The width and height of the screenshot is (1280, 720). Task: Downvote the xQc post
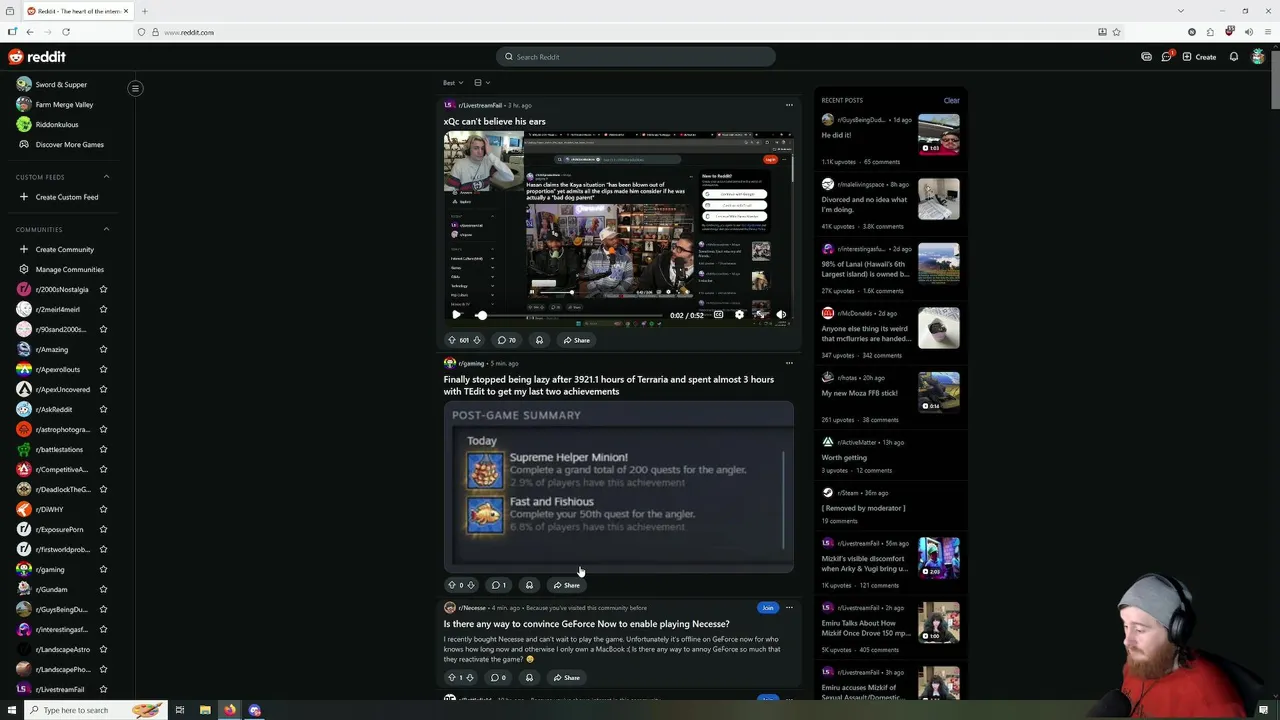point(477,340)
